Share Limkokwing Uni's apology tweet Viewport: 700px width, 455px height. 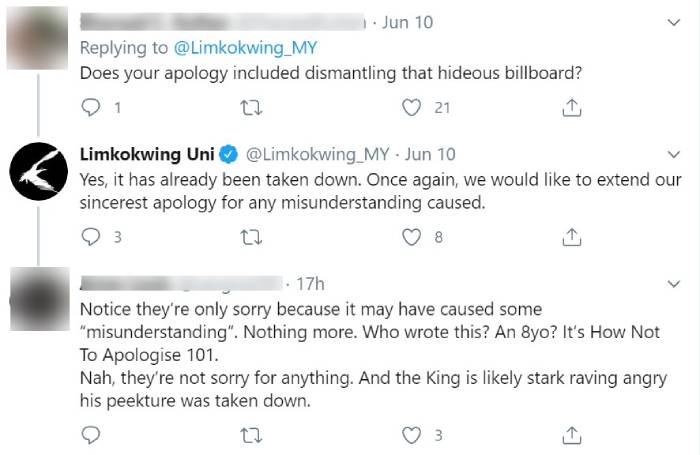coord(572,237)
